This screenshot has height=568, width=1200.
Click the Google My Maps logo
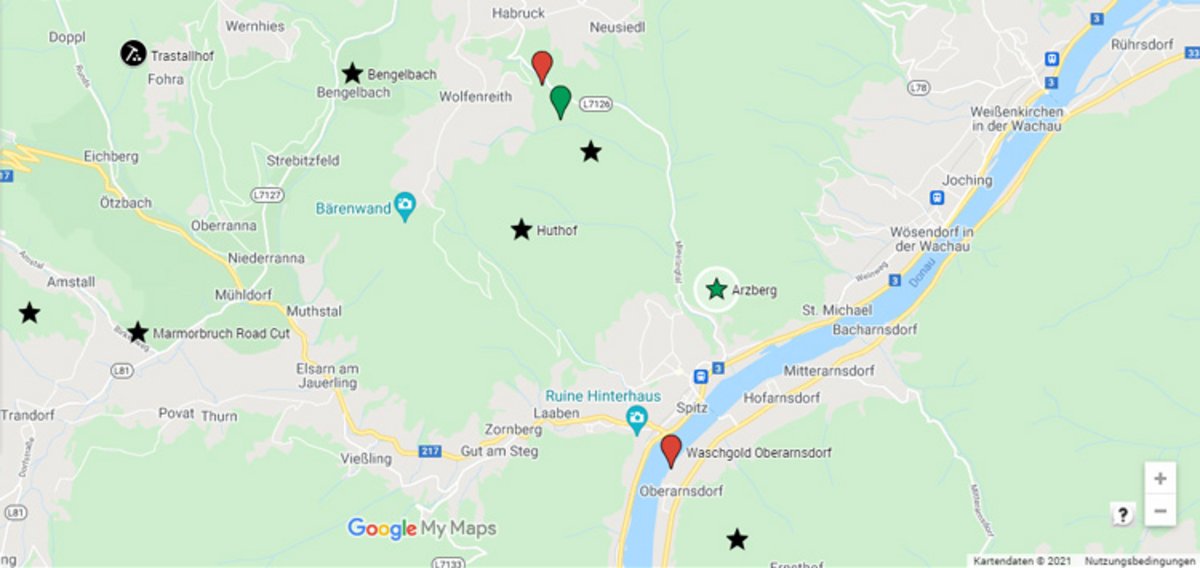[421, 528]
